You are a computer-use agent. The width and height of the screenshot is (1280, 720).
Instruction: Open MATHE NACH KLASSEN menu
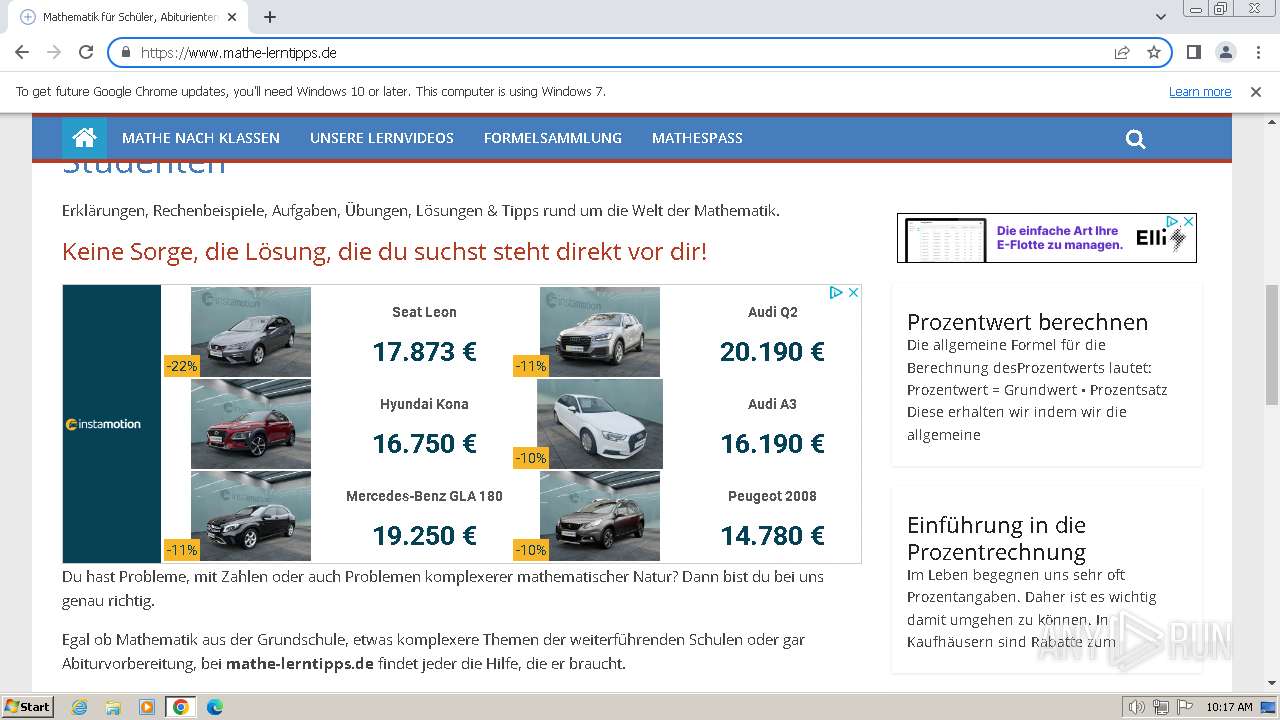[201, 138]
